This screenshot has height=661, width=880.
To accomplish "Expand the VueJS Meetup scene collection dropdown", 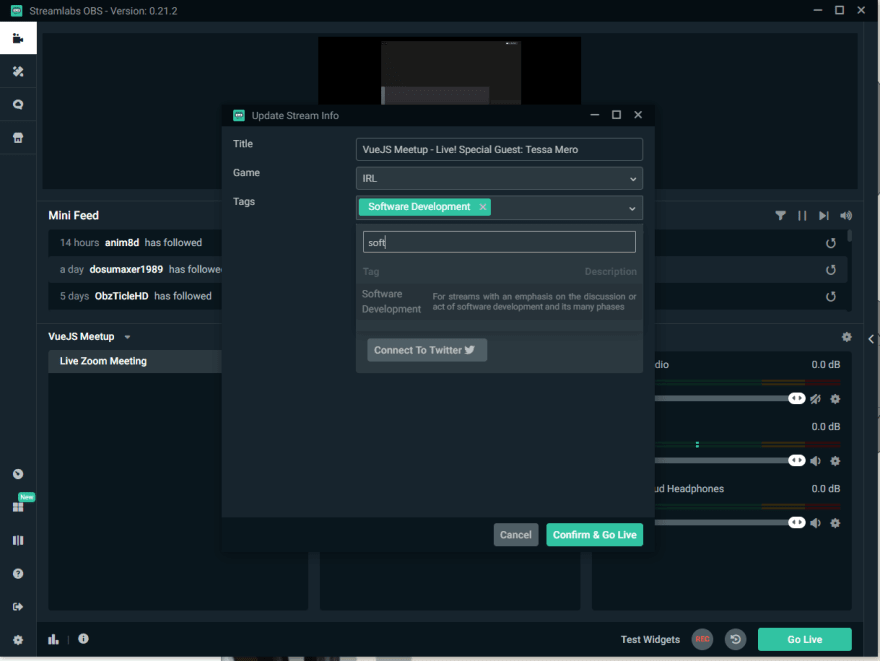I will pos(127,337).
